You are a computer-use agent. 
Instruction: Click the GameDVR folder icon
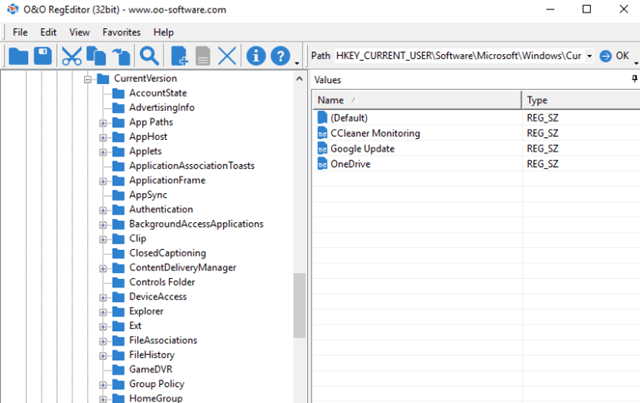tap(118, 370)
